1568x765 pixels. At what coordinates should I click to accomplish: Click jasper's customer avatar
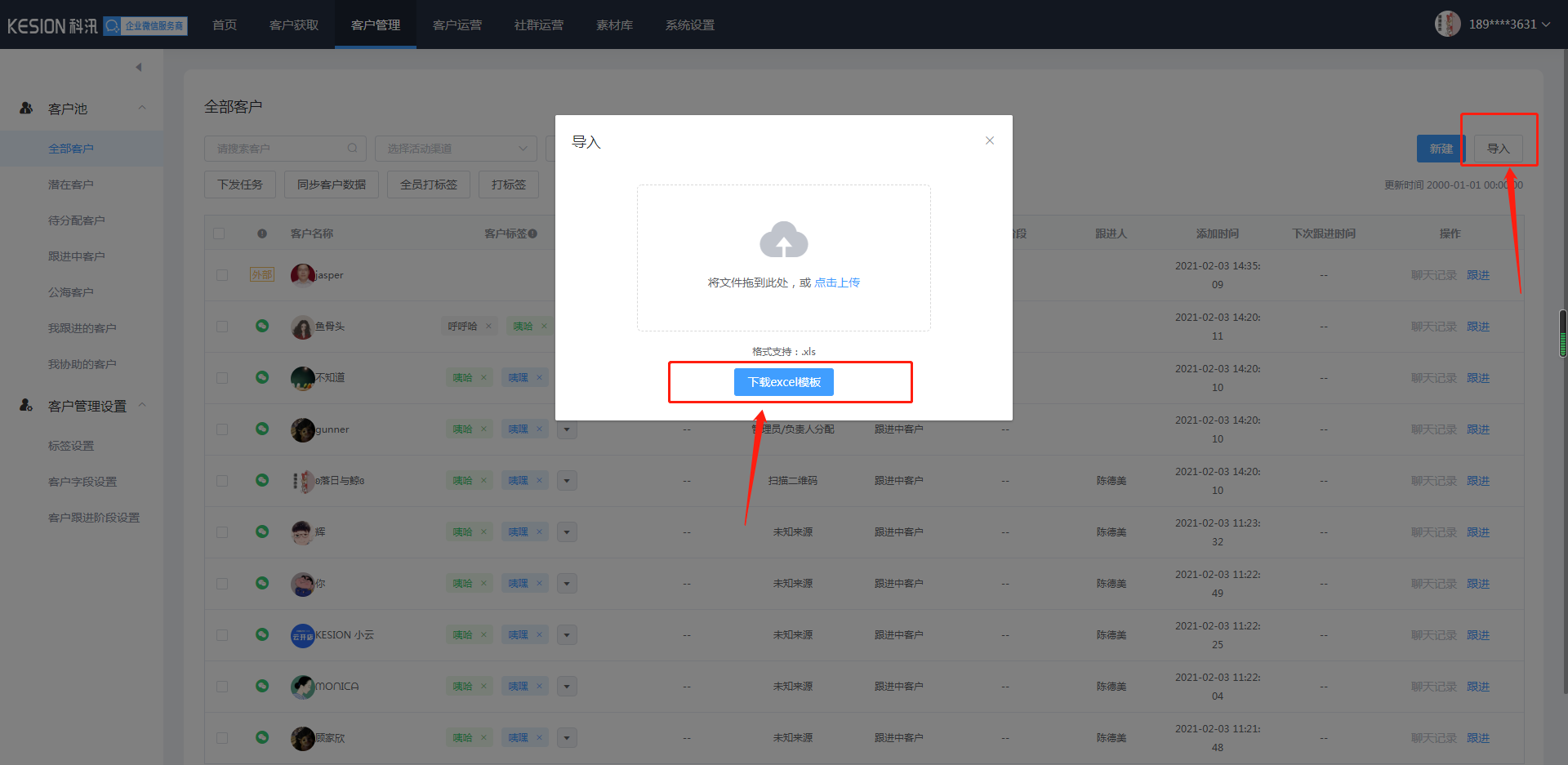(x=302, y=275)
